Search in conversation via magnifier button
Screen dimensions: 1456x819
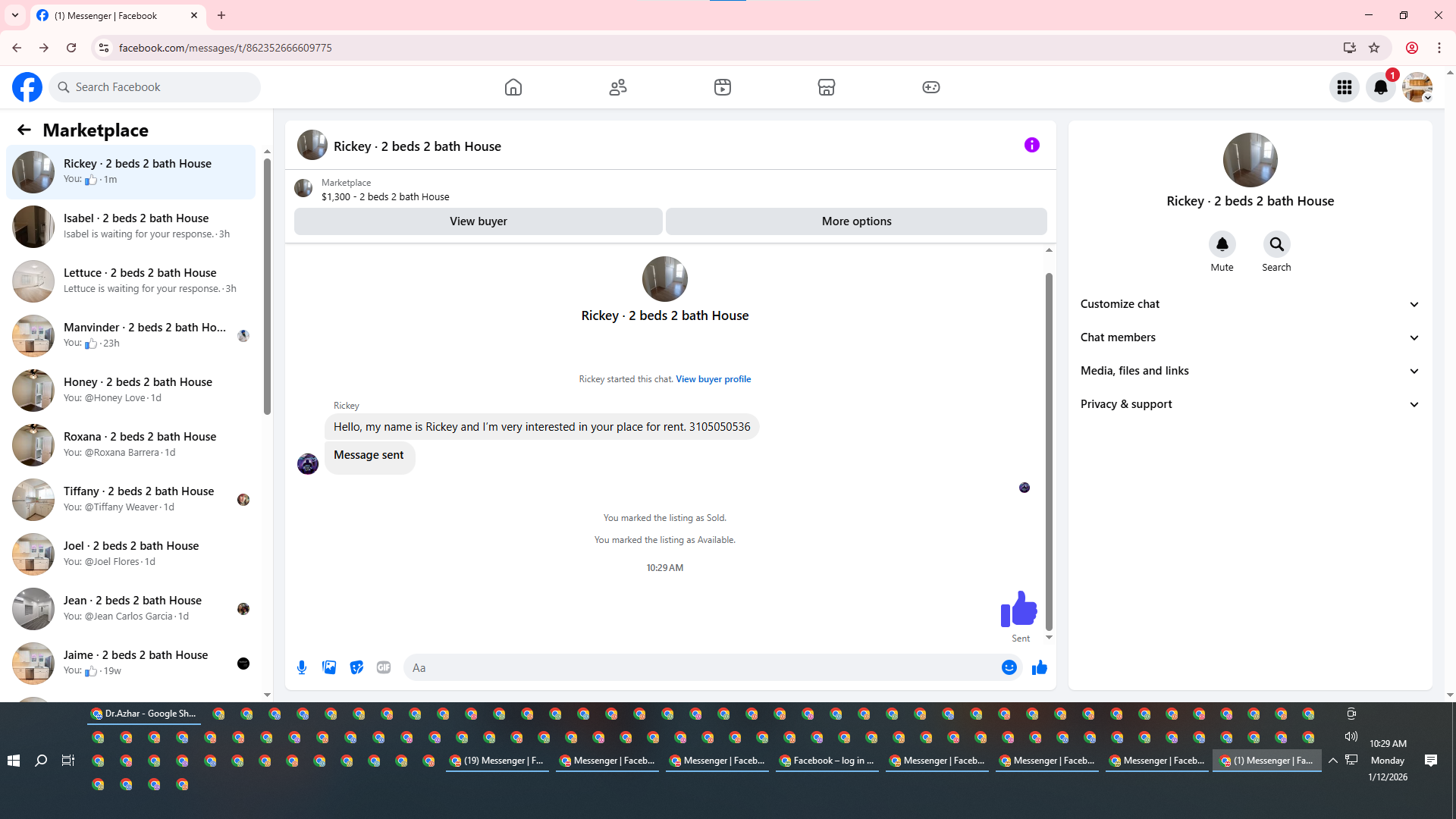(x=1276, y=244)
